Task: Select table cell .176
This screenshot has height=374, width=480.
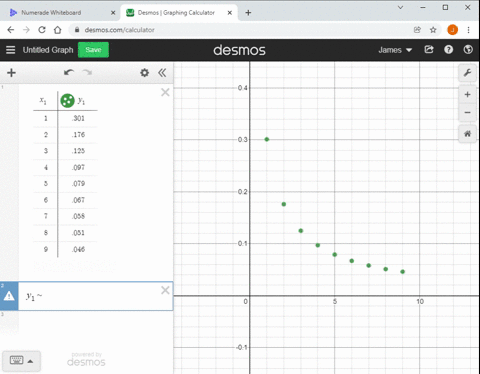Action: 78,135
